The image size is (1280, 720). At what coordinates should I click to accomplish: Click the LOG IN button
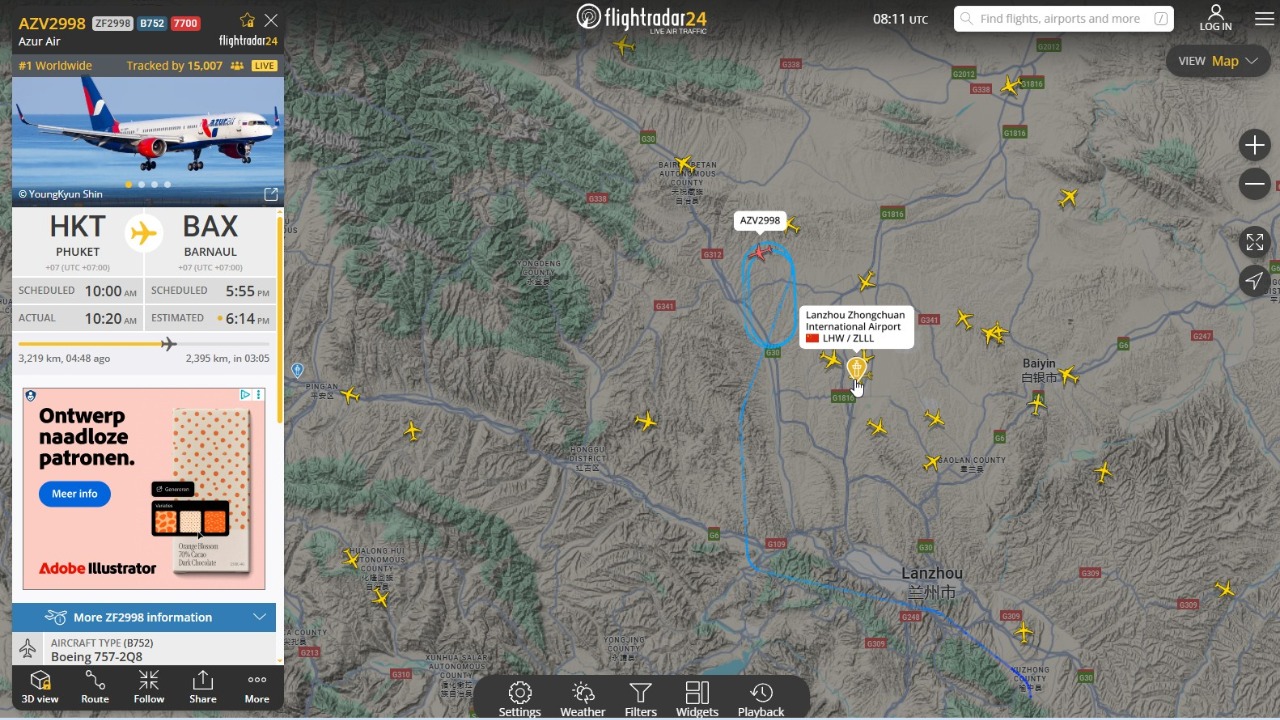tap(1216, 18)
